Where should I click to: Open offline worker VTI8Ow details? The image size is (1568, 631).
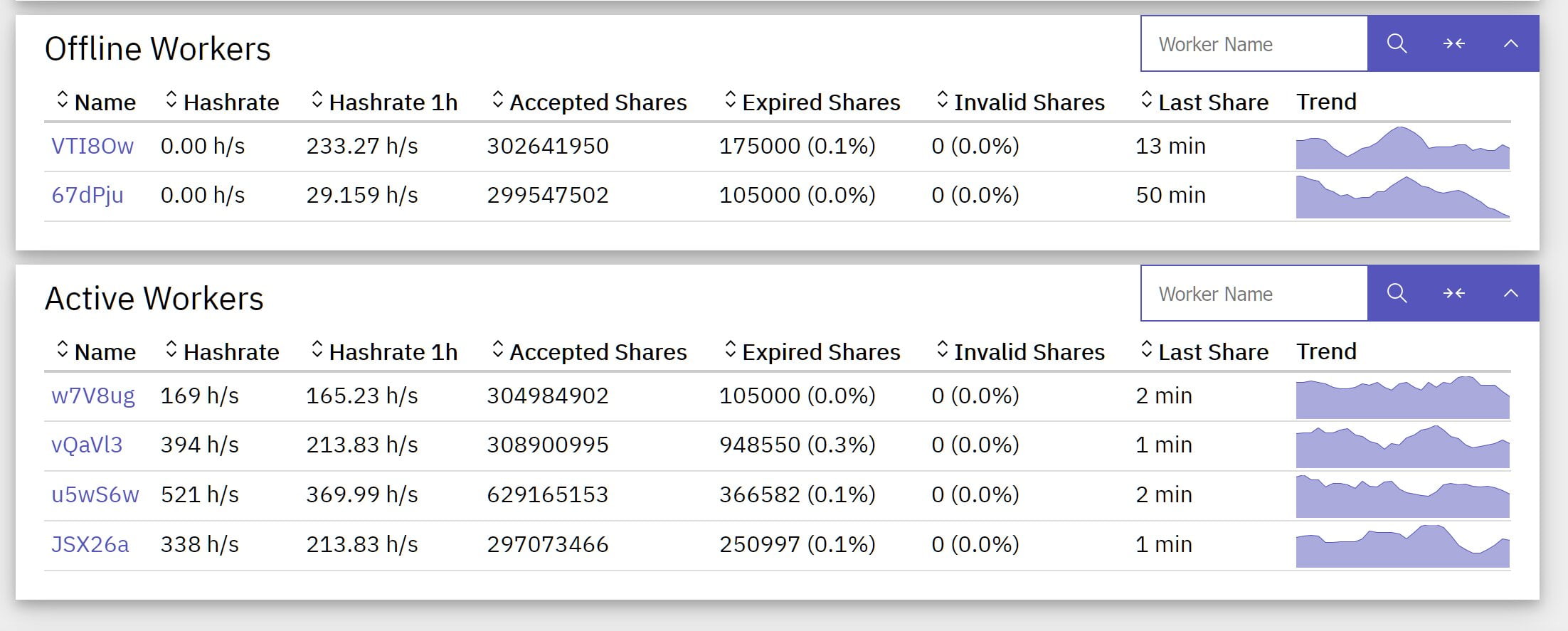click(x=92, y=146)
